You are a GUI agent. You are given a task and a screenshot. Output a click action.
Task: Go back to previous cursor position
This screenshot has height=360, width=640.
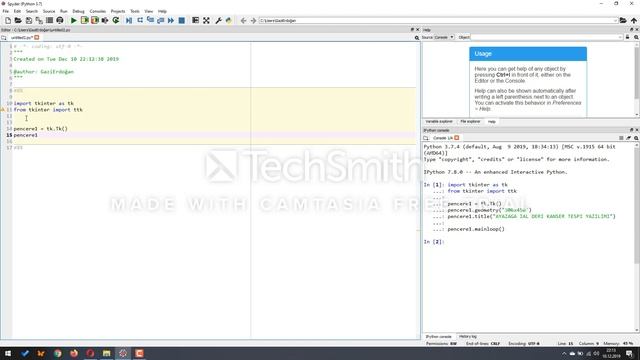(243, 20)
